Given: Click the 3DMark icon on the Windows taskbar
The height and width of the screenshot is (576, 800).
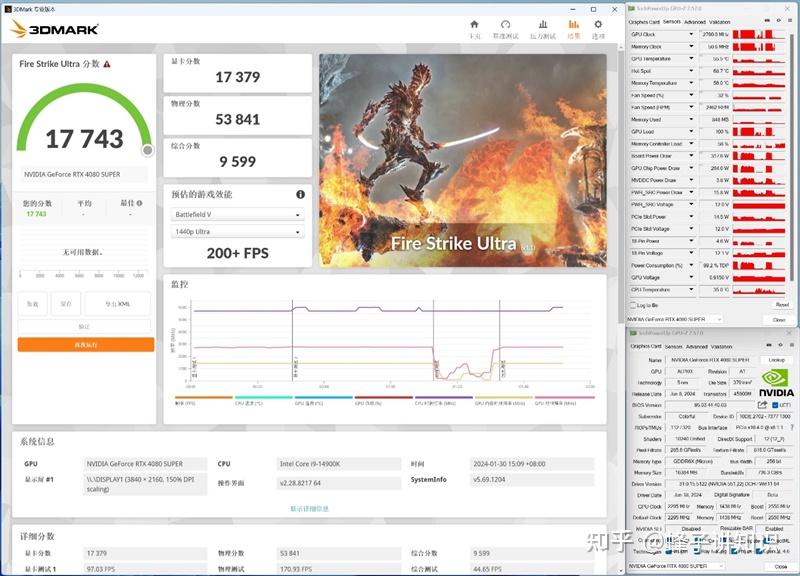Looking at the screenshot, I should click(8, 7).
